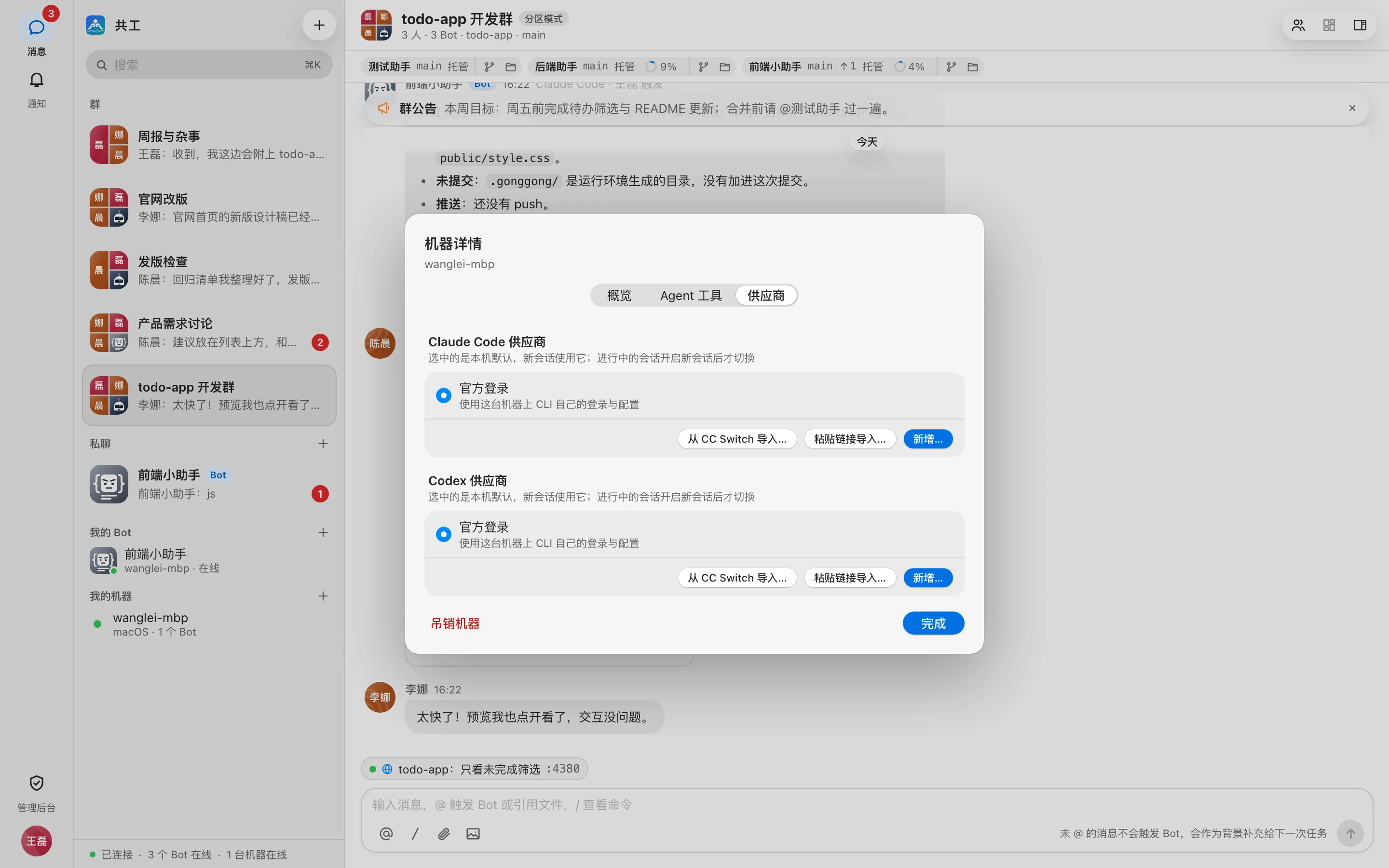
Task: Click the branch icon beside 前端小助手 chip
Action: point(951,67)
